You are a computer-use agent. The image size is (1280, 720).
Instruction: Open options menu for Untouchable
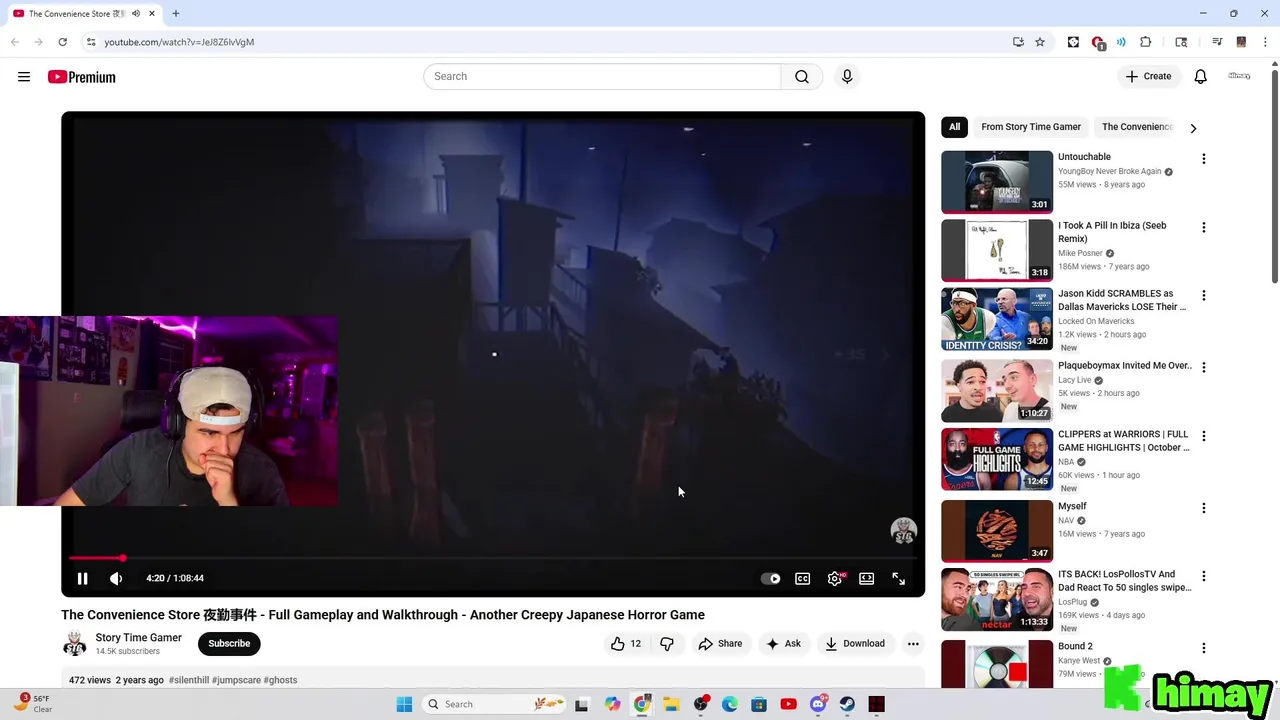(1204, 159)
